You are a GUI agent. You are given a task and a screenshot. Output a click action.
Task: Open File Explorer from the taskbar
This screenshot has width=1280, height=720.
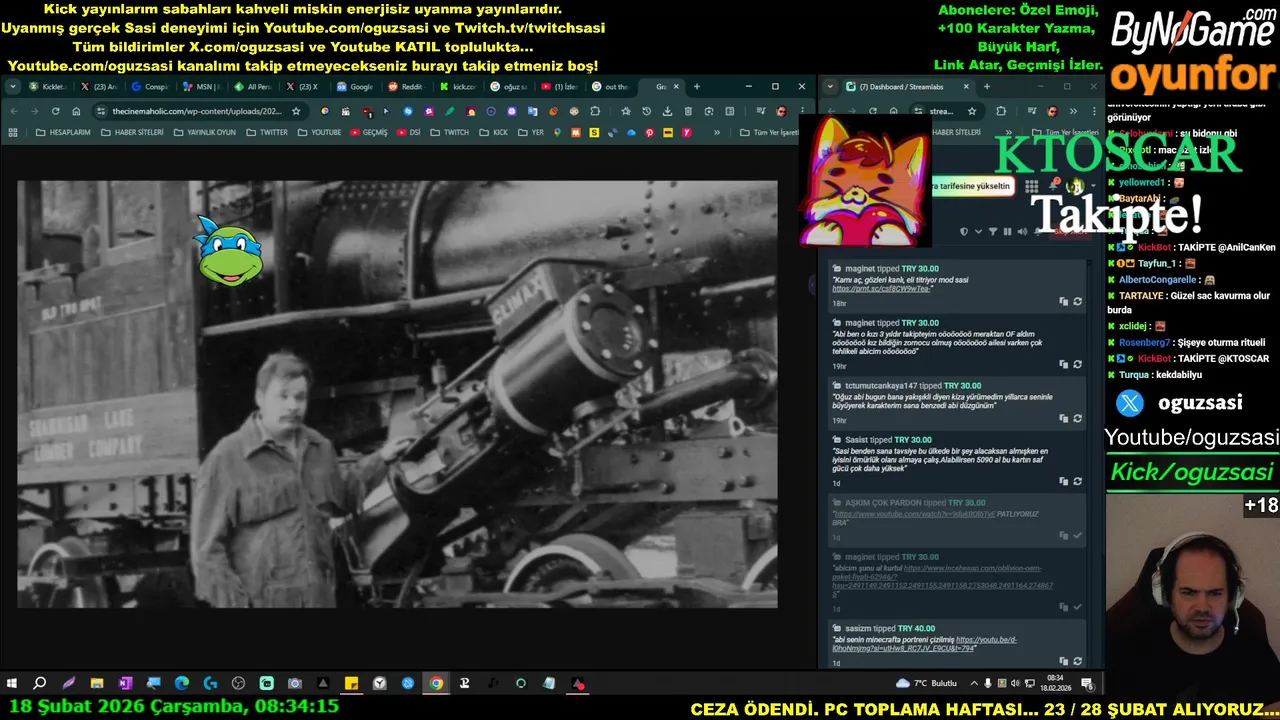point(97,684)
